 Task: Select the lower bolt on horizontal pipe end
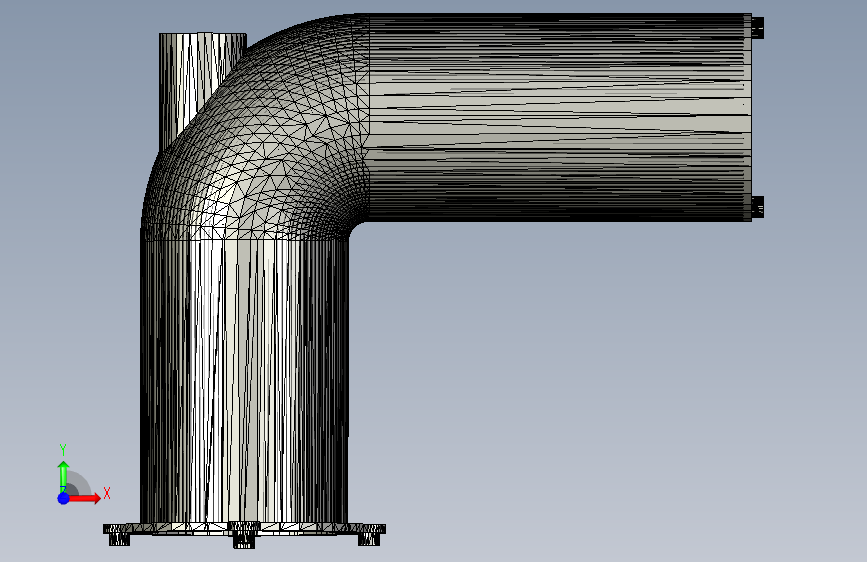758,207
